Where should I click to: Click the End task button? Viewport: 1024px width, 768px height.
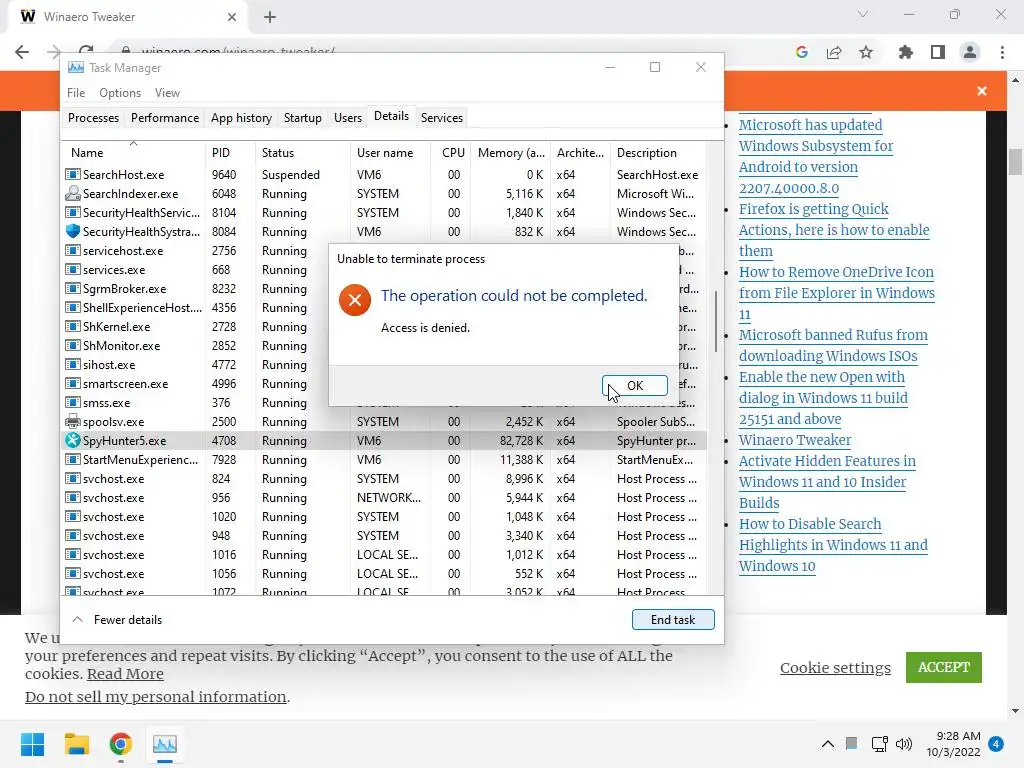coord(673,619)
